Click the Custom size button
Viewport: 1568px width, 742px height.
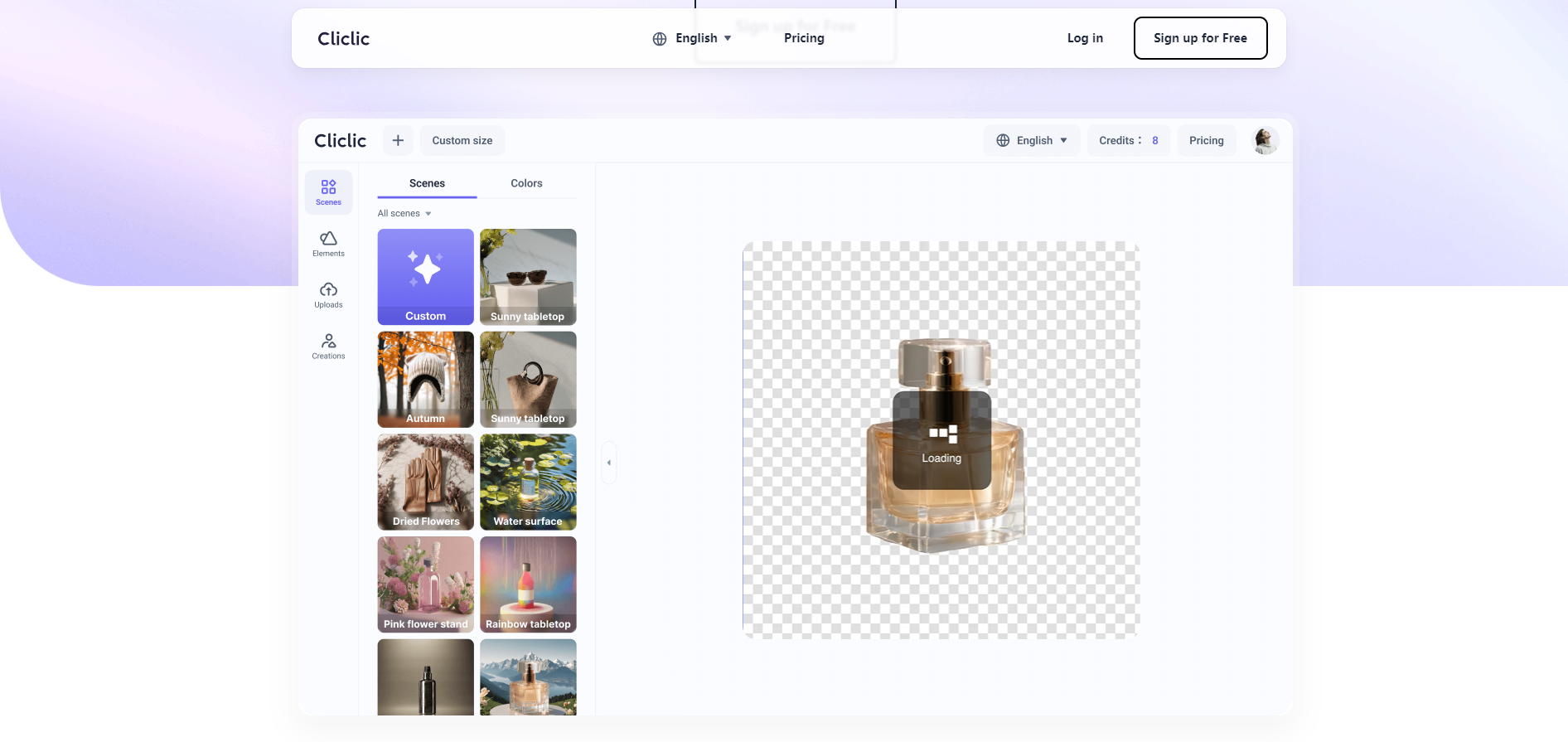click(462, 140)
